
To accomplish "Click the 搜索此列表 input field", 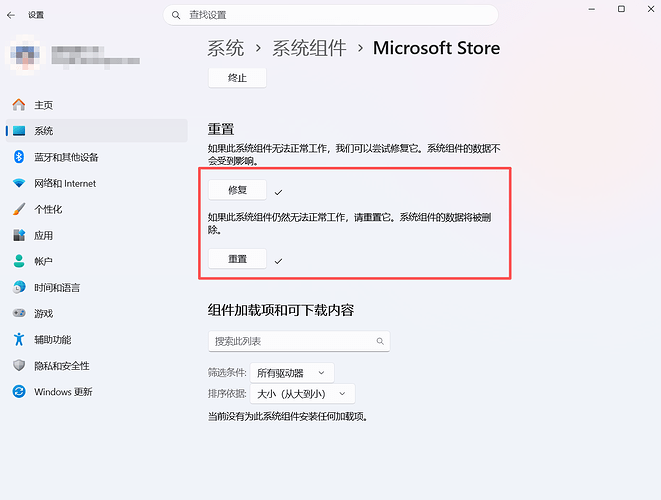I will (299, 341).
